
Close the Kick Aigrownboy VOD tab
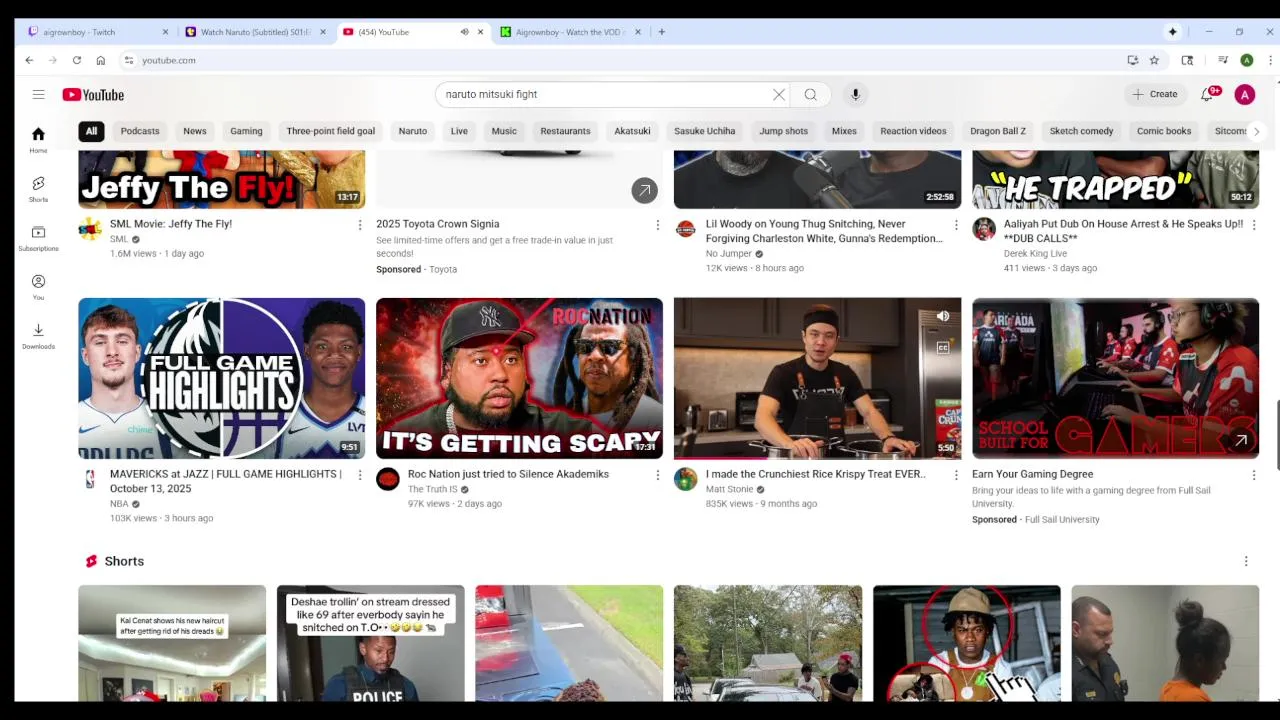coord(637,32)
